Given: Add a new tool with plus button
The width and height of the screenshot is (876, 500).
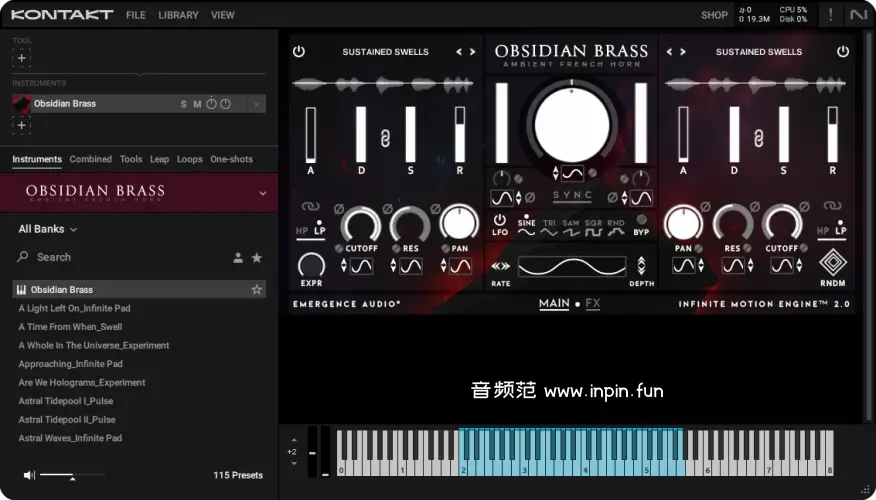Looking at the screenshot, I should pos(21,58).
